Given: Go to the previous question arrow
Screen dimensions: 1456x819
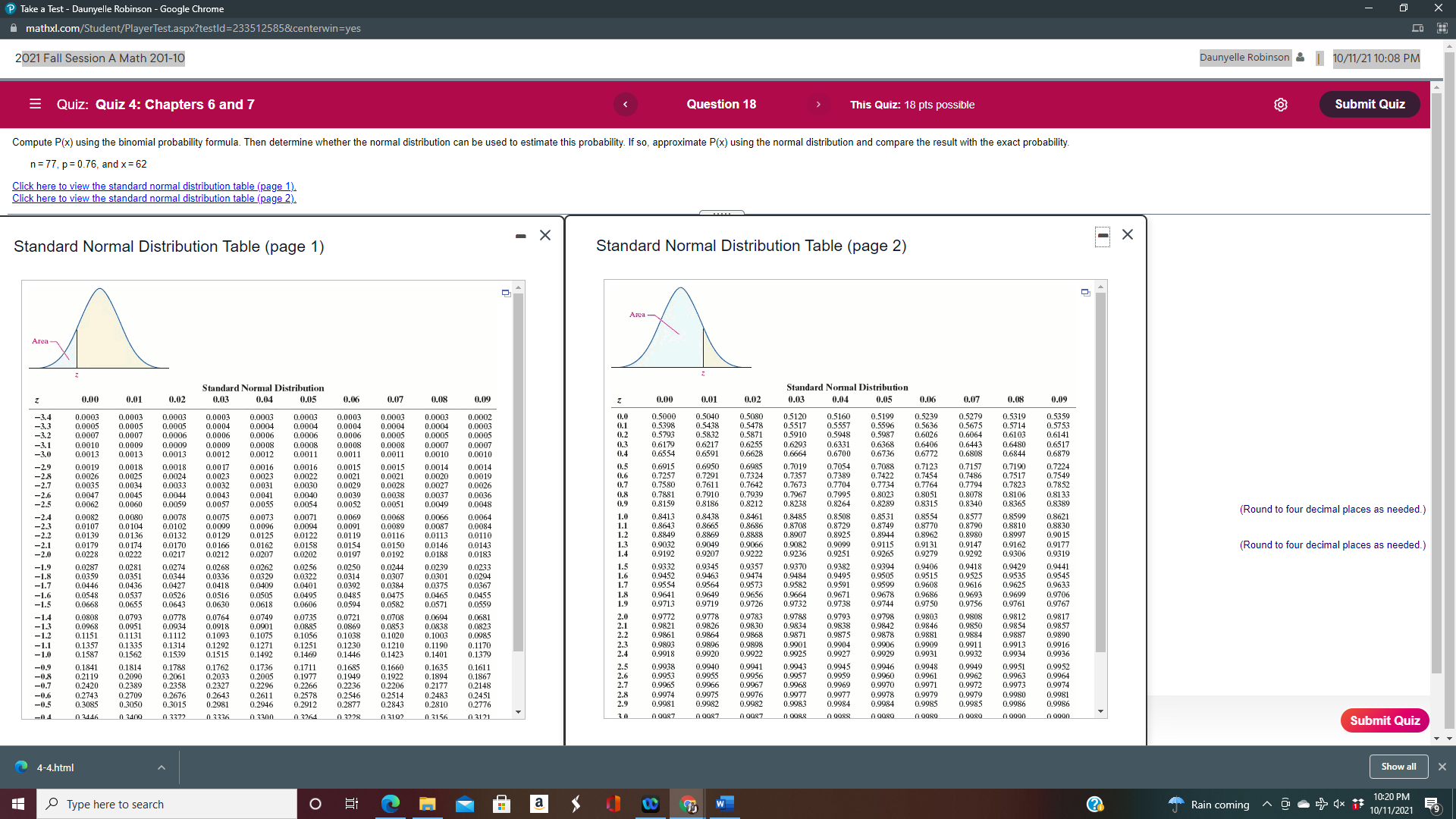Looking at the screenshot, I should coord(625,105).
